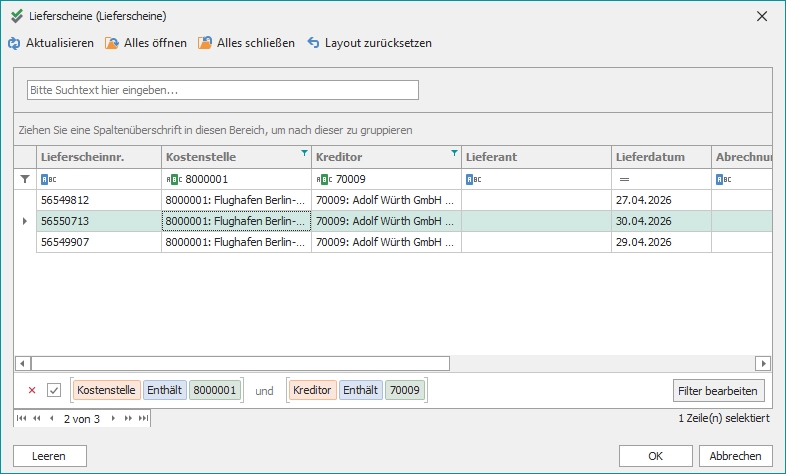The width and height of the screenshot is (786, 474).
Task: Click Lieferant filter condition icon
Action: click(474, 179)
